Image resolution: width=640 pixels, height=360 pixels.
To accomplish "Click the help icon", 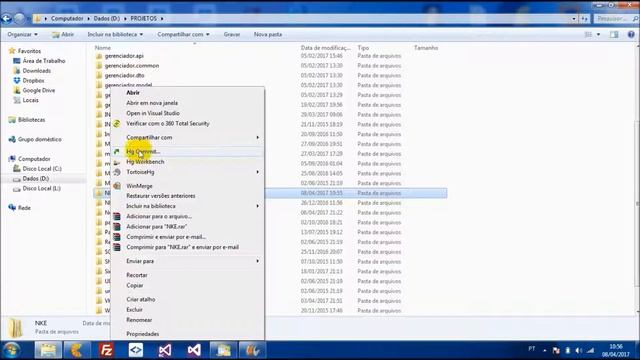I will 631,35.
